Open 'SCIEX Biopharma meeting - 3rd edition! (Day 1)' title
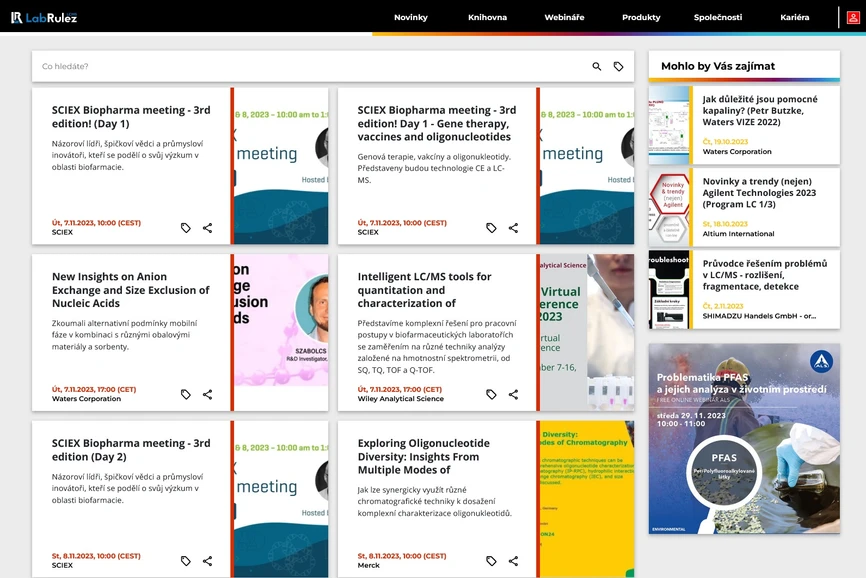866x578 pixels. click(131, 116)
